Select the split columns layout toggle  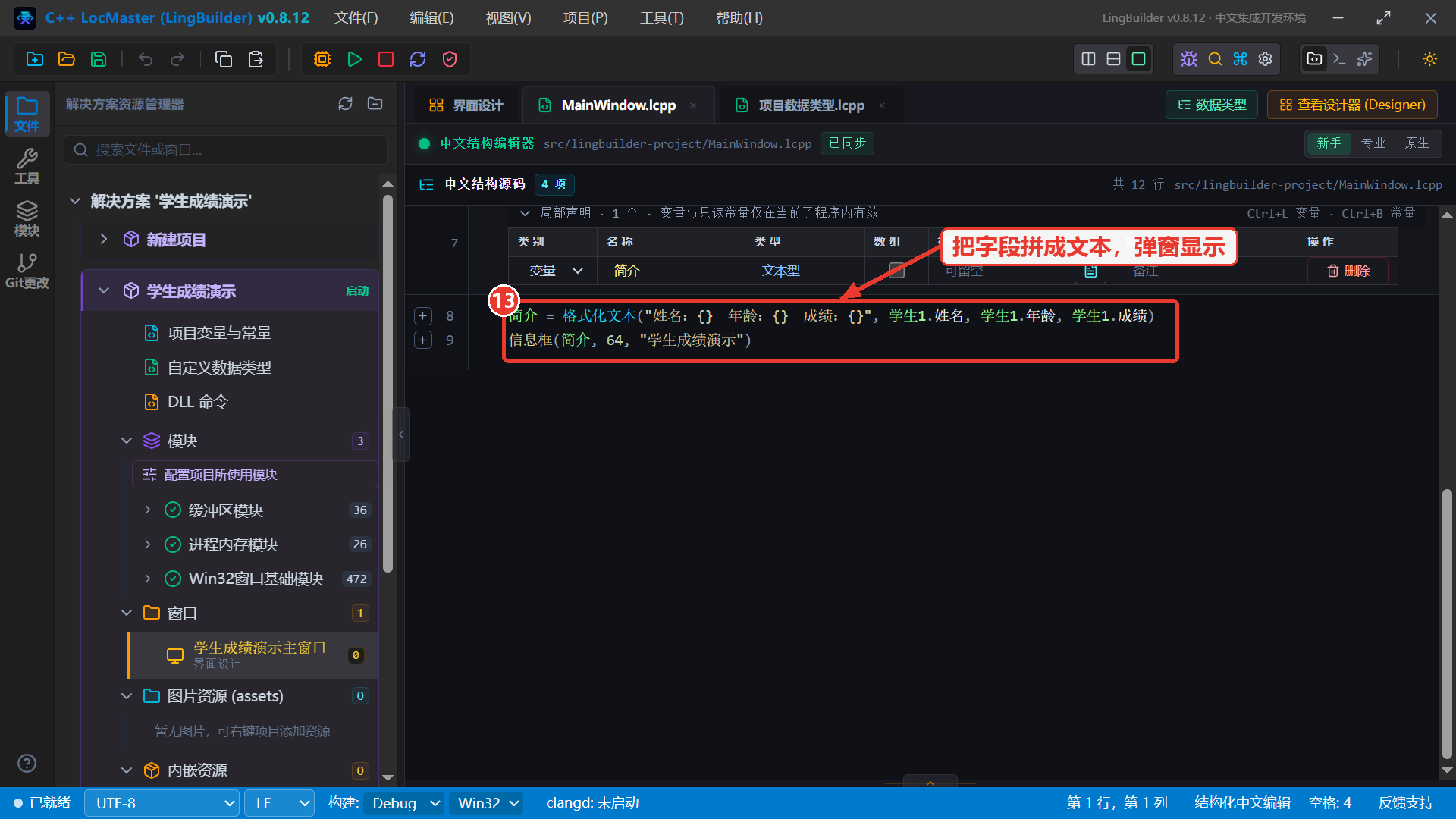point(1089,59)
